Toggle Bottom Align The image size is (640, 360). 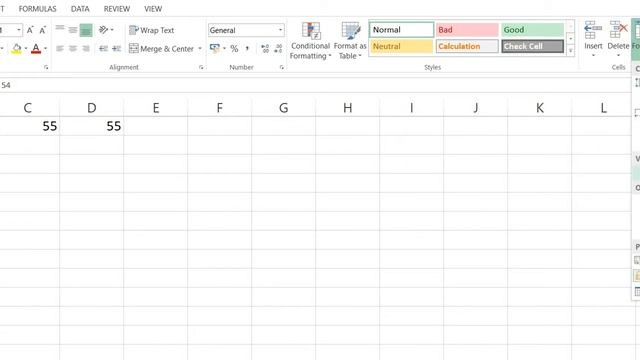(x=86, y=30)
